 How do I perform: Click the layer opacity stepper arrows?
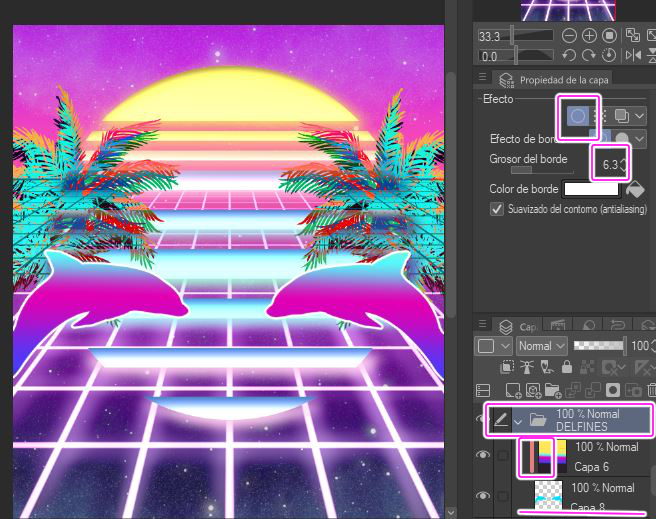(652, 346)
